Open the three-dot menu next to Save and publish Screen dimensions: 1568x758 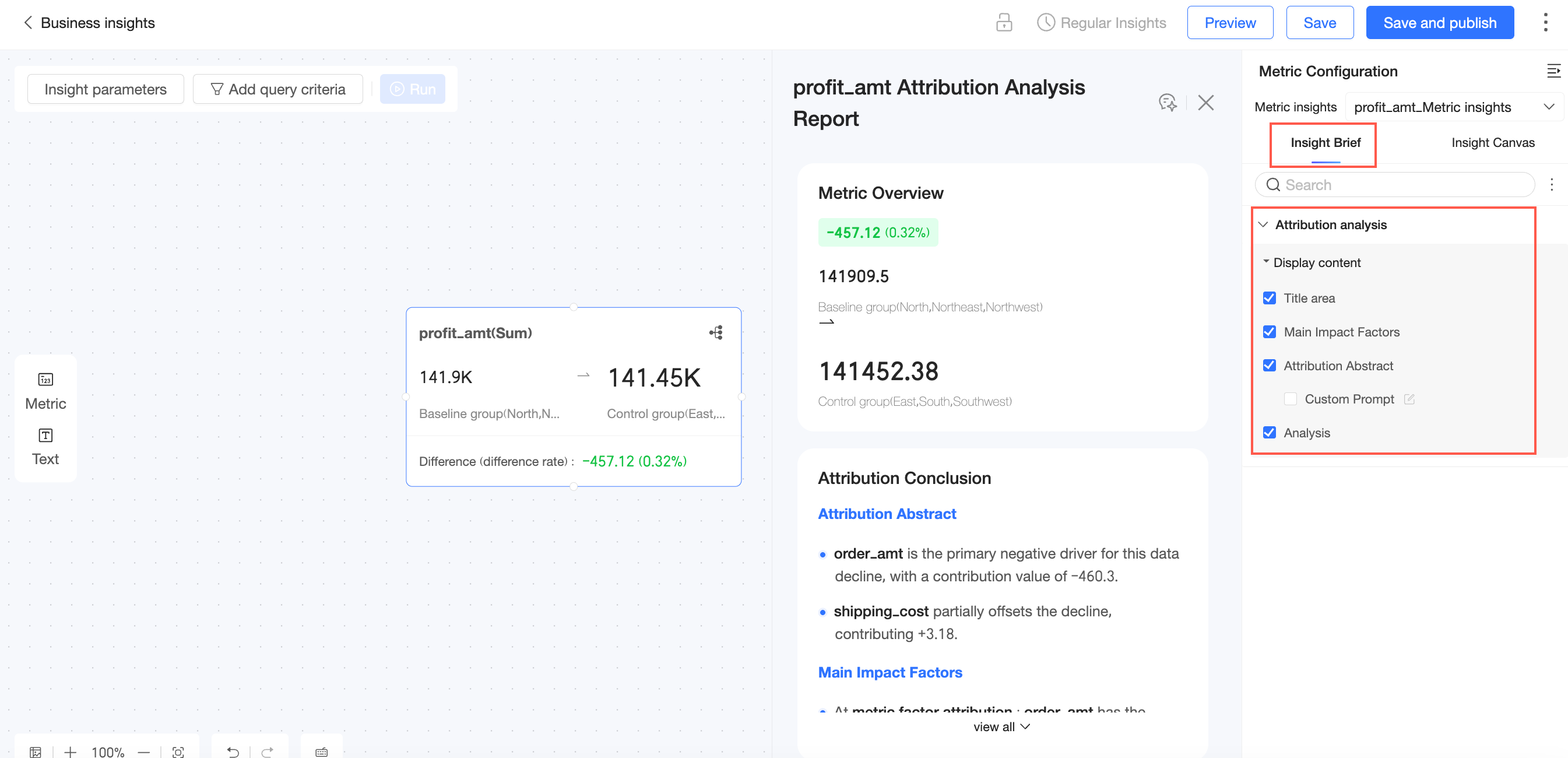pyautogui.click(x=1545, y=23)
